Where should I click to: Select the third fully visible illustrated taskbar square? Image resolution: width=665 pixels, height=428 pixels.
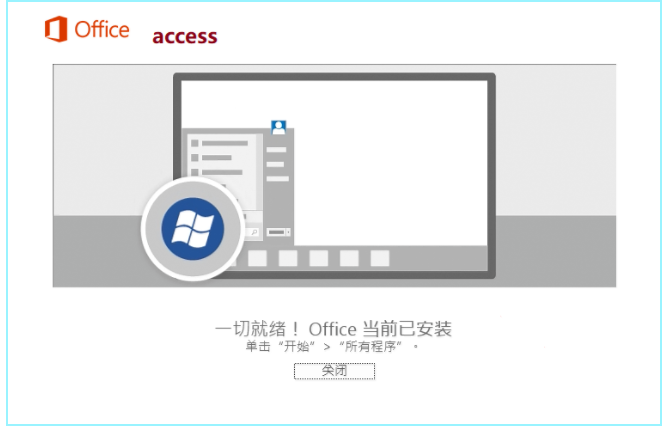pos(319,258)
